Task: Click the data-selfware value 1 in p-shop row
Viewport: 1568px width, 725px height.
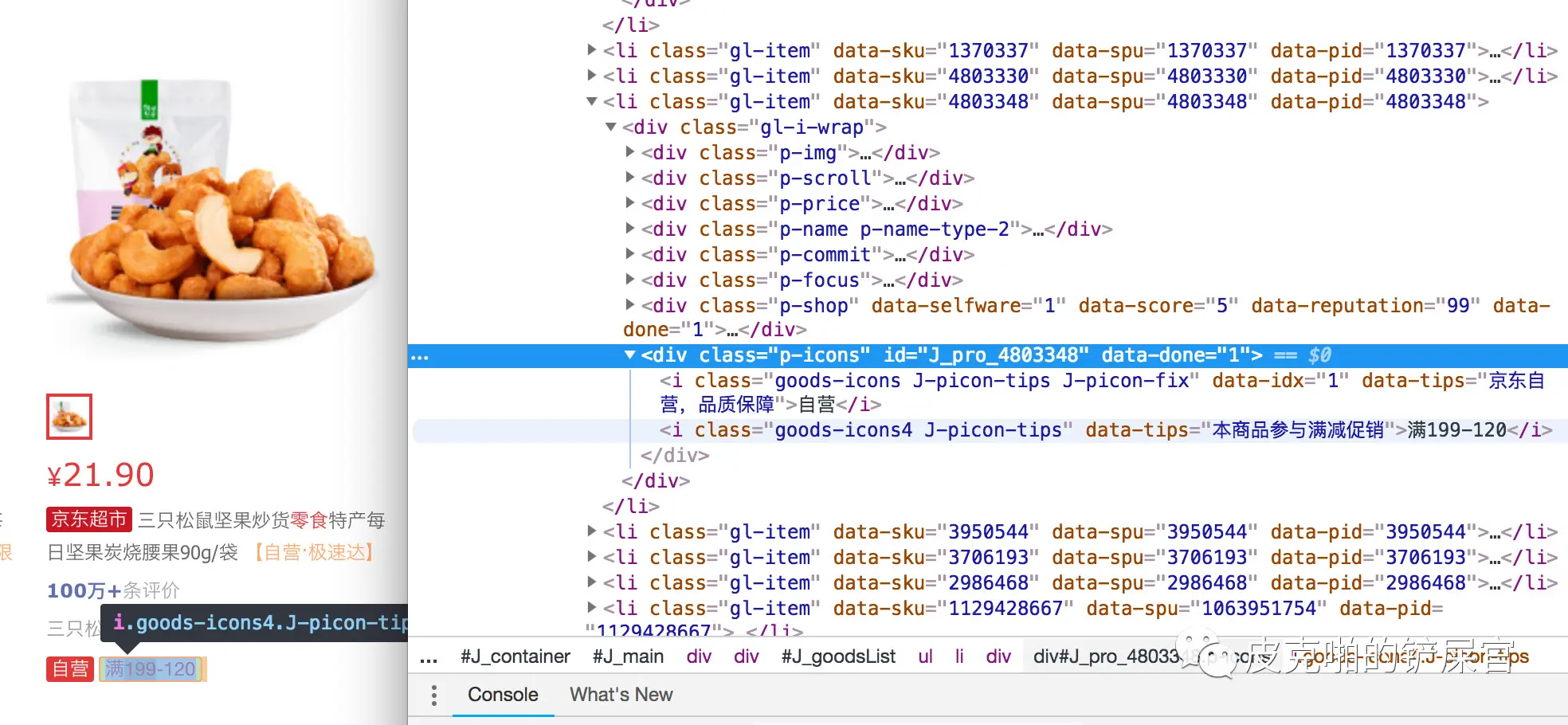Action: click(x=1050, y=305)
